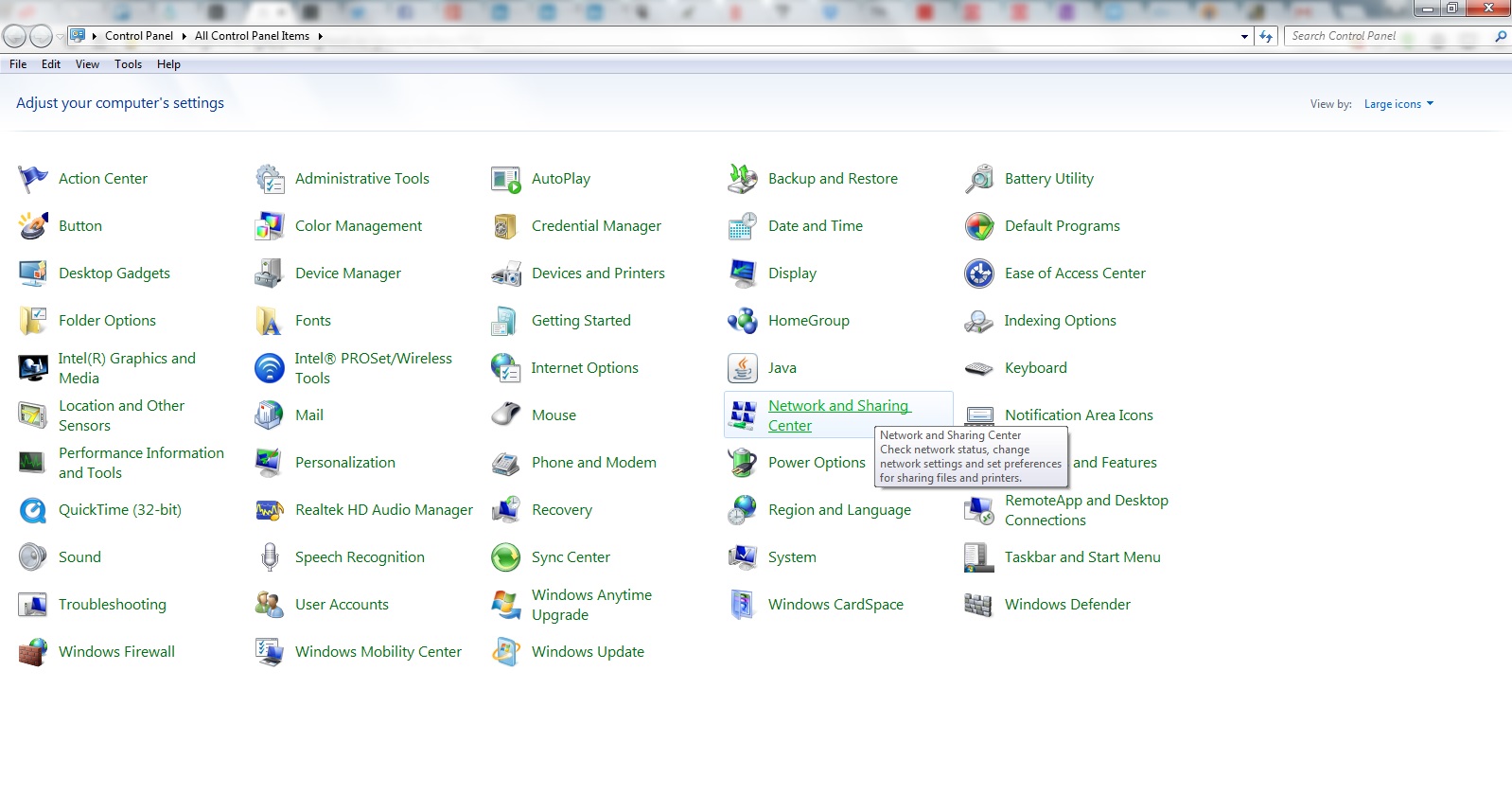
Task: Click the Getting Started link
Action: click(581, 321)
